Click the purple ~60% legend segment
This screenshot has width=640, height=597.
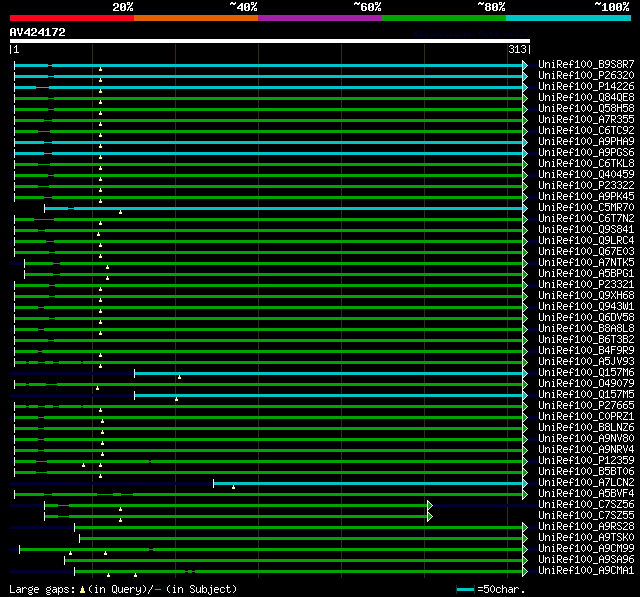[x=320, y=18]
